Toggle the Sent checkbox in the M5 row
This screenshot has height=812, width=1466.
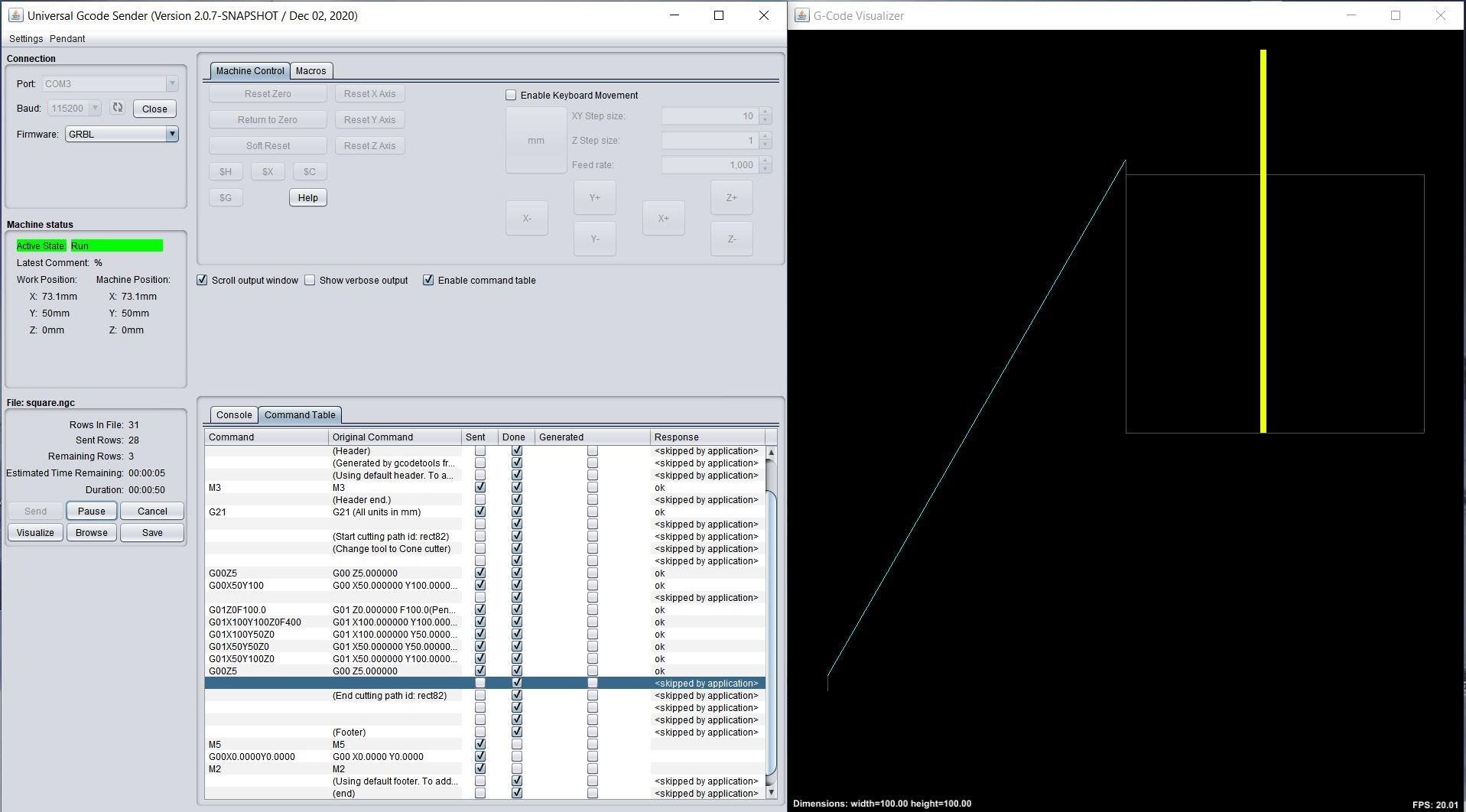(480, 744)
